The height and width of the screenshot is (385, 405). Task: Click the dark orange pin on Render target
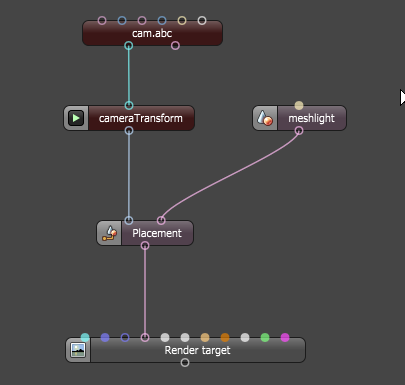tap(225, 337)
